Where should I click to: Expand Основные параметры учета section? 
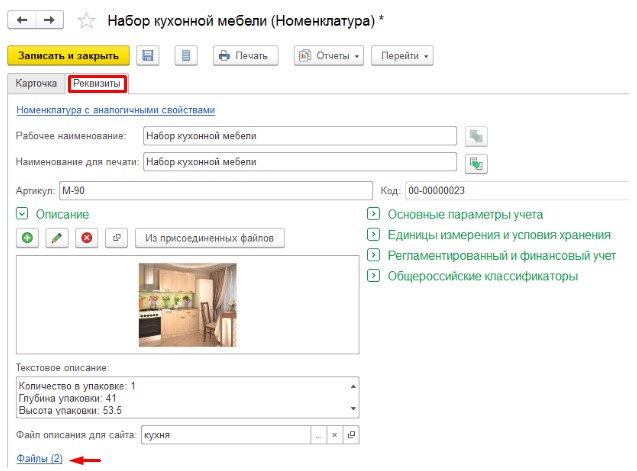(373, 214)
